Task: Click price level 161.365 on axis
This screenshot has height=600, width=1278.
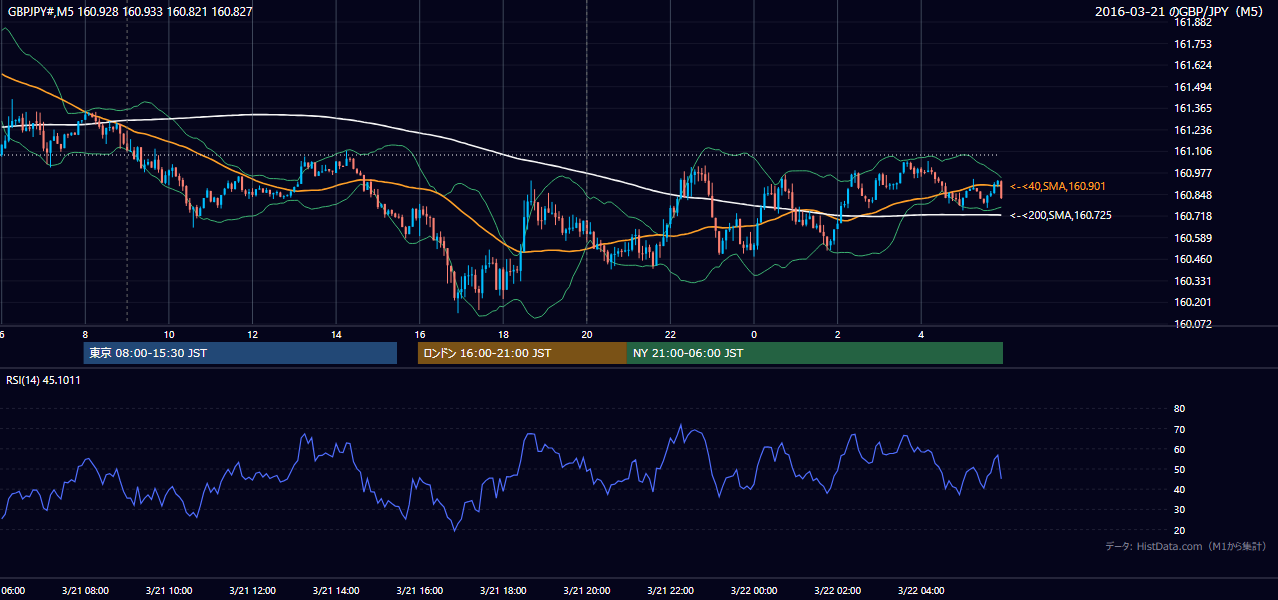Action: coord(1193,109)
